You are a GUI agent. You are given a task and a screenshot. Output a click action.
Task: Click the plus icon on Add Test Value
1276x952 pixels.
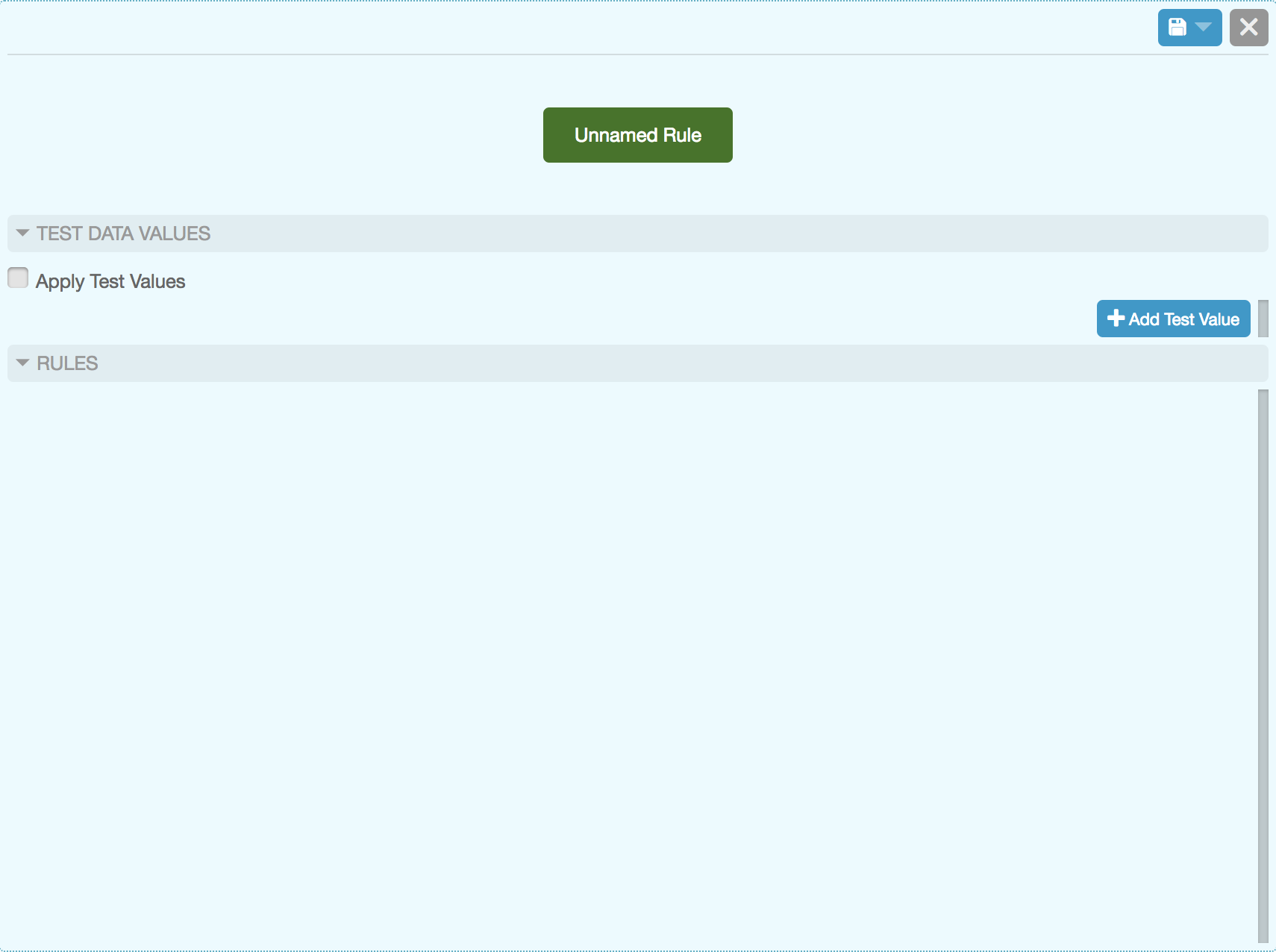point(1116,319)
